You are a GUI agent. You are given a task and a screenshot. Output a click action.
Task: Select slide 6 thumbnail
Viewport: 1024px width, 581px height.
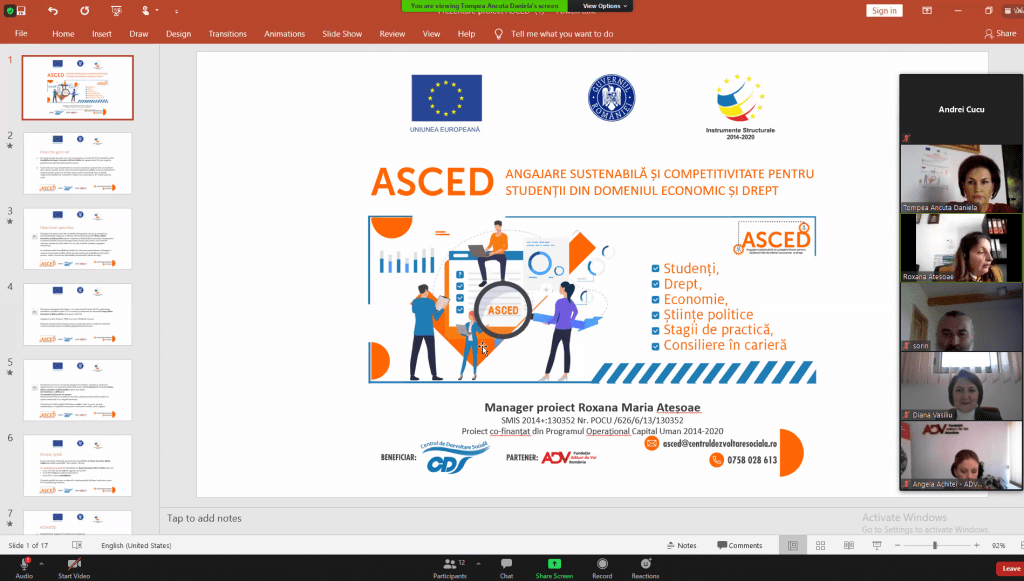click(78, 465)
